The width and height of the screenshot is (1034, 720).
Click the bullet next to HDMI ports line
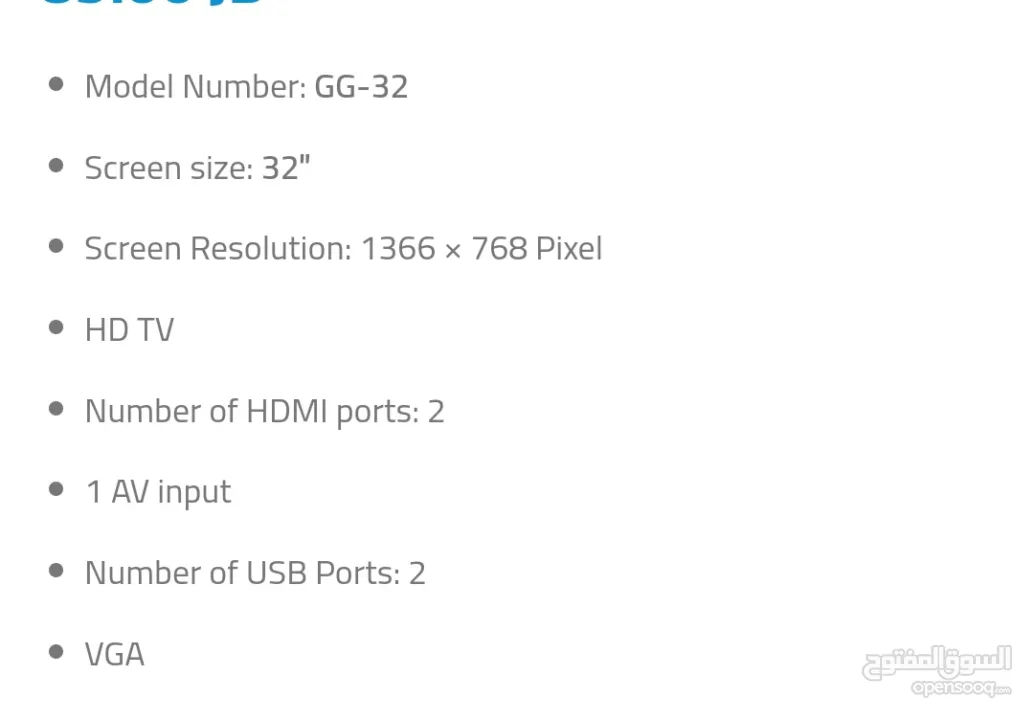click(56, 408)
